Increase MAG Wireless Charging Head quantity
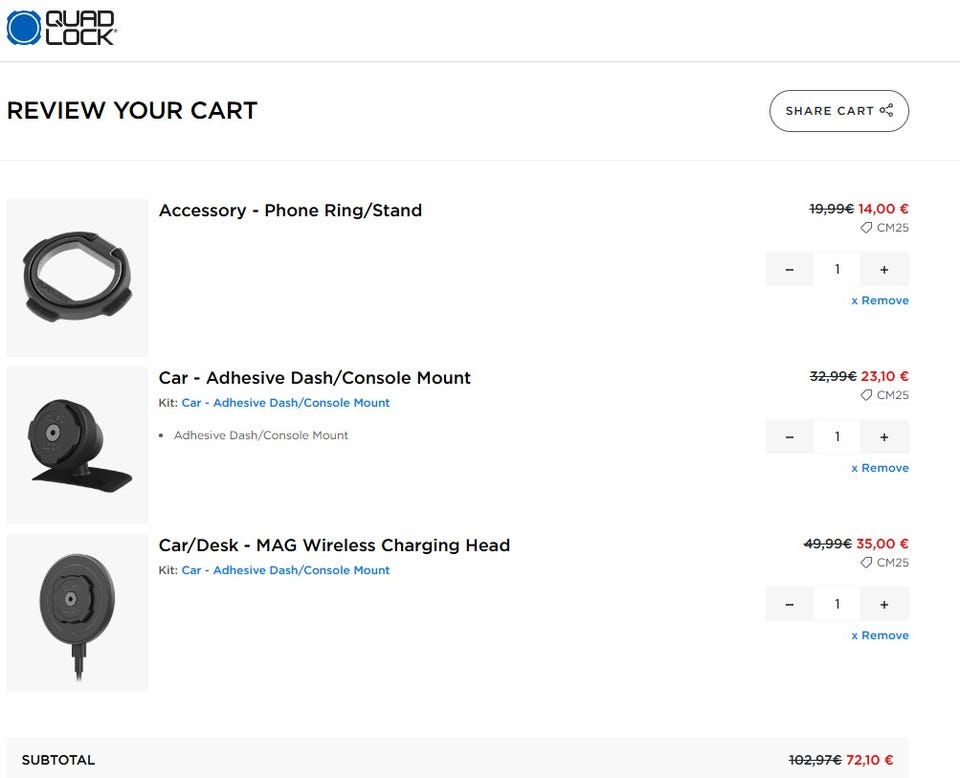This screenshot has height=778, width=960. (884, 604)
